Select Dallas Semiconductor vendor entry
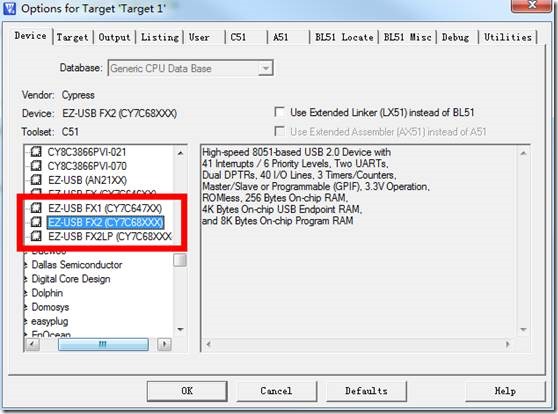Screen dimensions: 558x414 77,265
